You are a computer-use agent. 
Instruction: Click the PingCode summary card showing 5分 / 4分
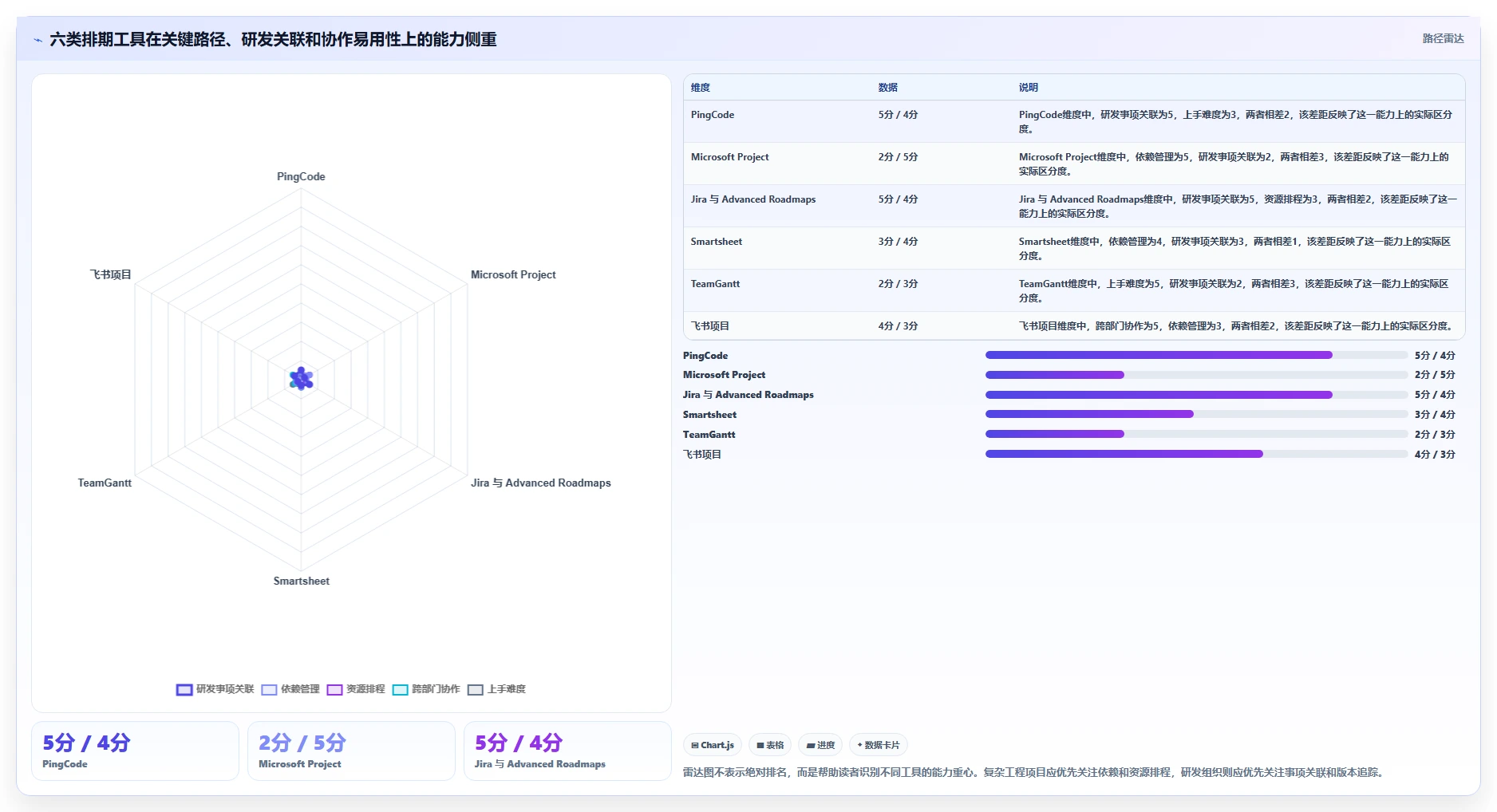click(135, 751)
